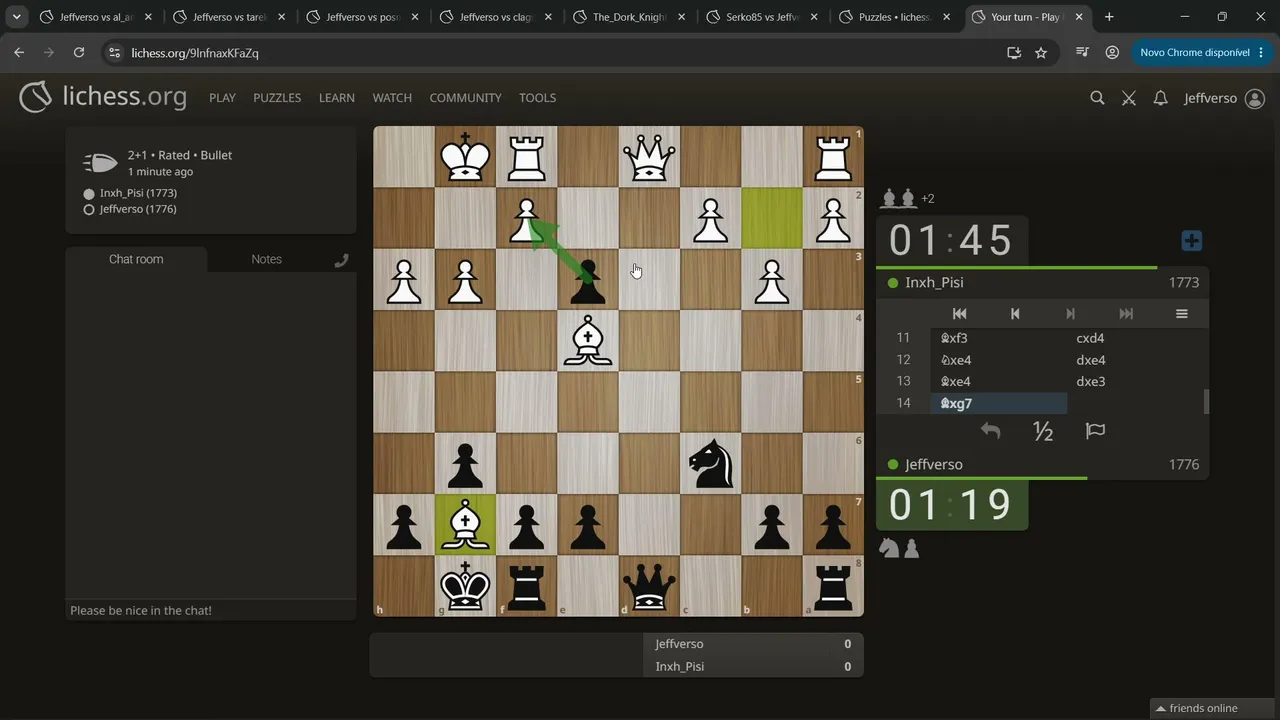Resign using the flag icon

click(x=1095, y=431)
